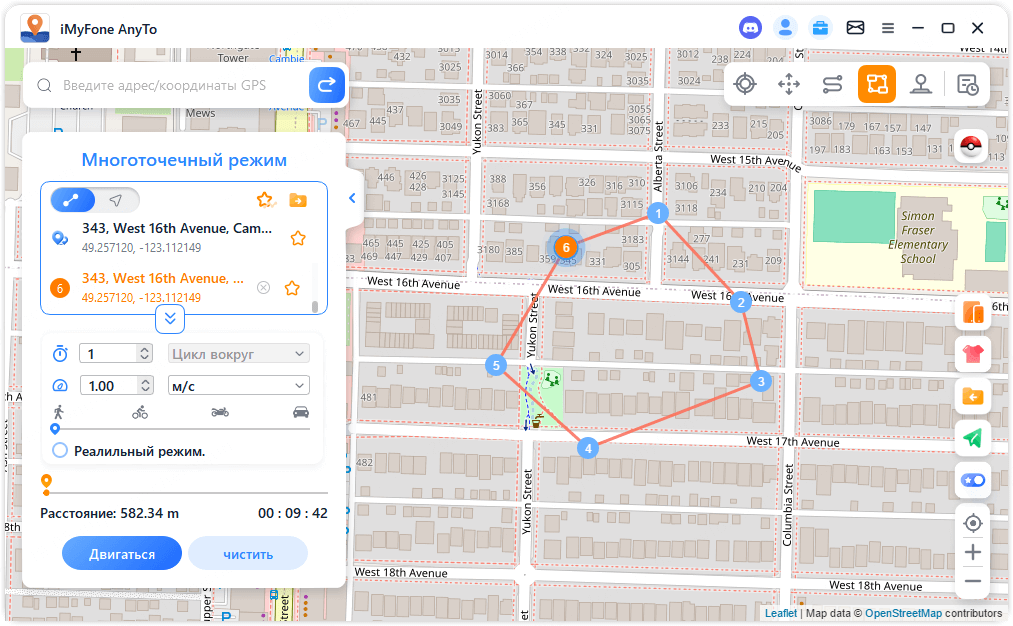Screen dimensions: 1013x626
Task: Open the OpenStreetMap link
Action: [903, 613]
